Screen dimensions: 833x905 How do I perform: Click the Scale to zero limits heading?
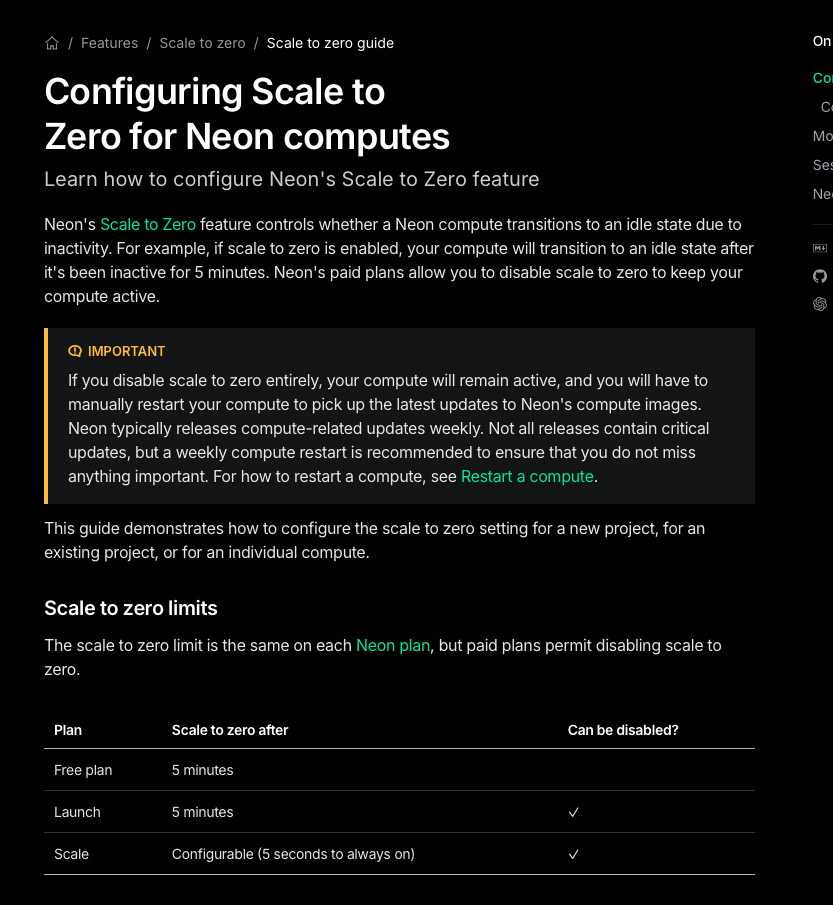click(x=131, y=608)
